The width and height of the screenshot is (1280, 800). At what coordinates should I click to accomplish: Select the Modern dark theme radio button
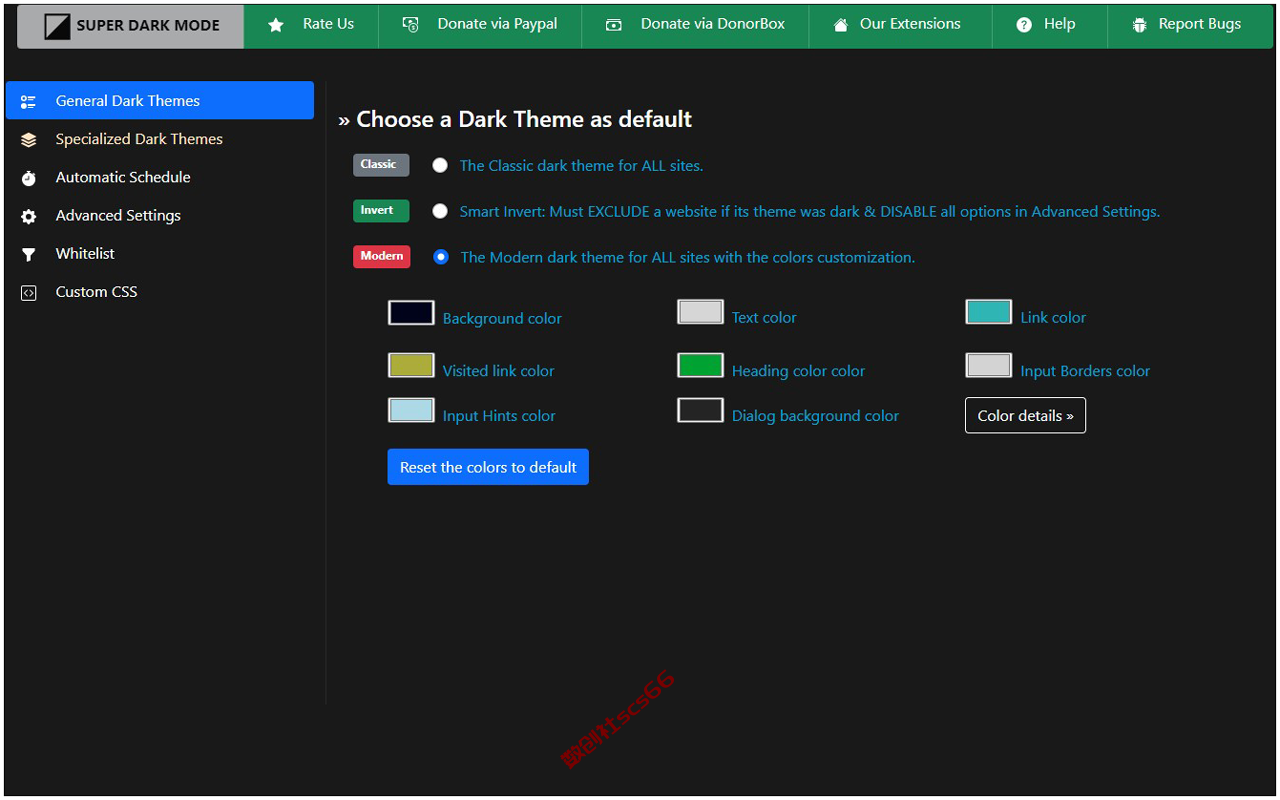click(441, 257)
